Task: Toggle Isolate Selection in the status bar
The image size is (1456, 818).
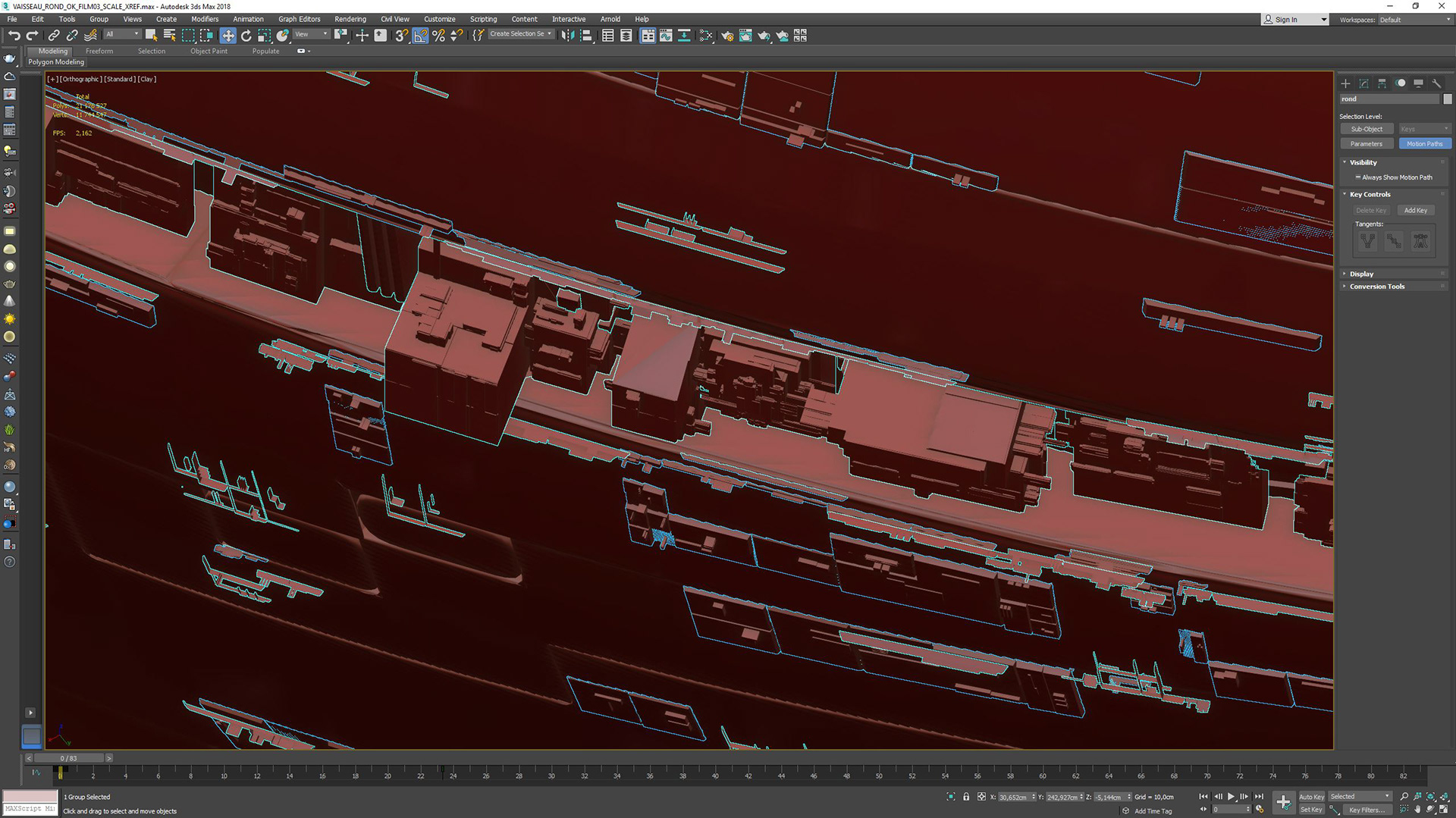Action: (951, 797)
